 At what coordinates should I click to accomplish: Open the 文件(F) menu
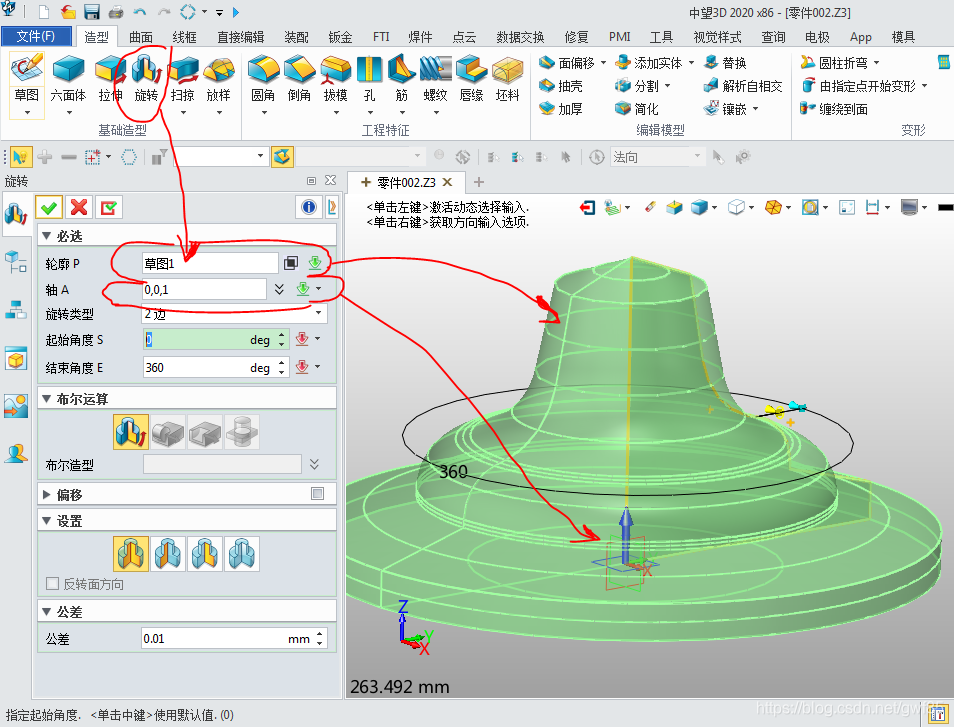[x=42, y=37]
